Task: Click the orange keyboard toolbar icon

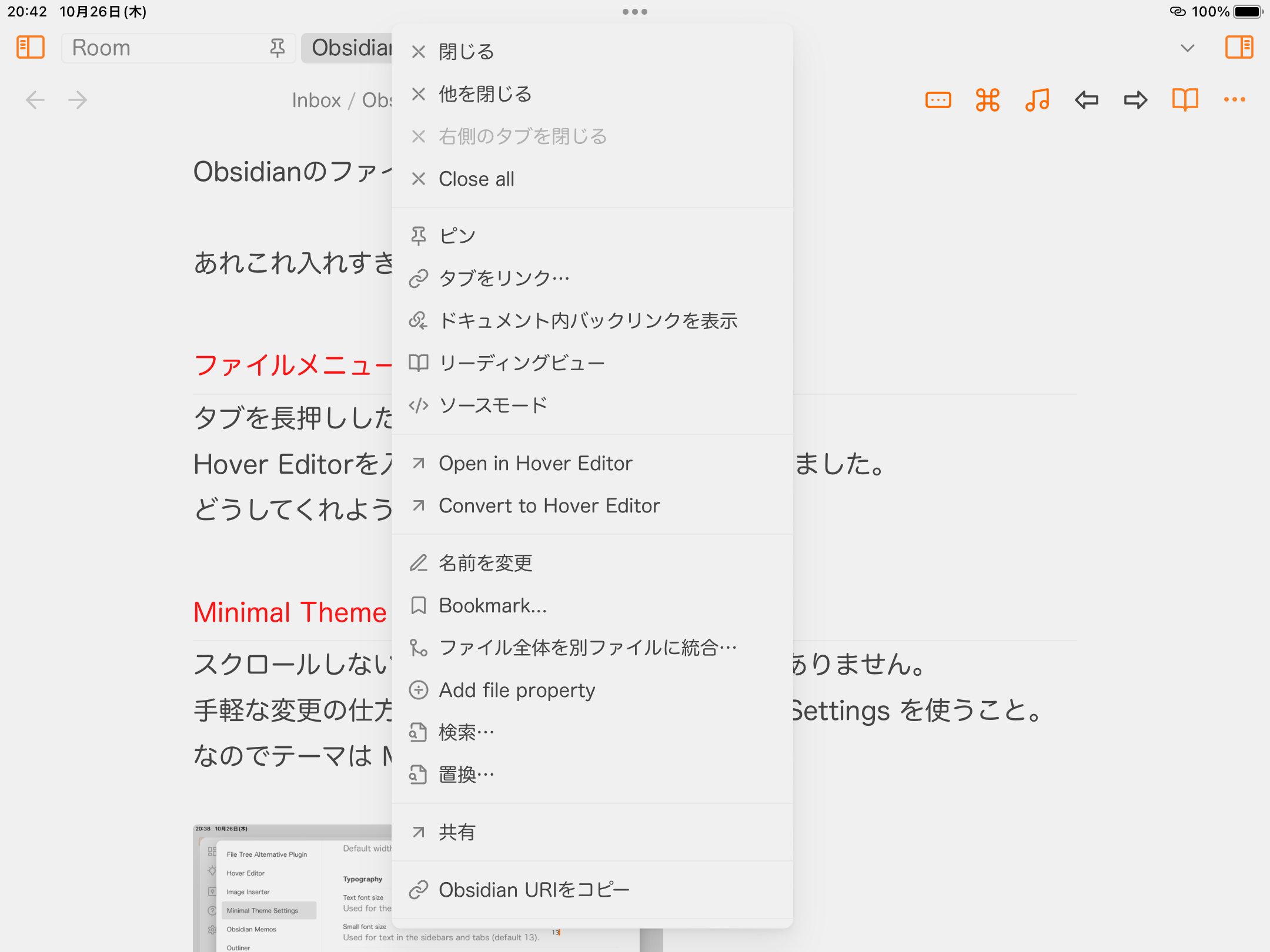Action: [938, 100]
